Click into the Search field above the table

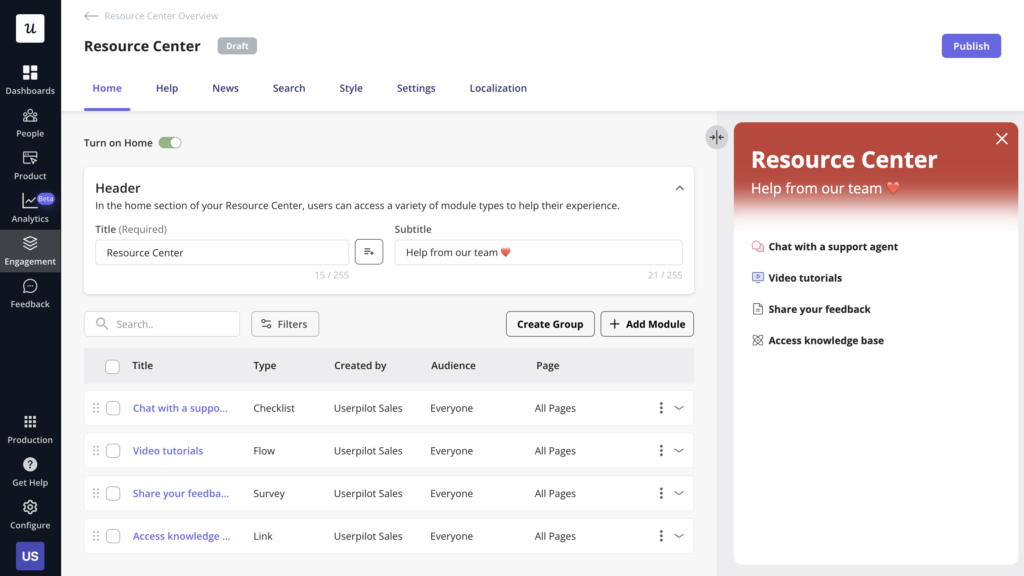click(x=160, y=323)
